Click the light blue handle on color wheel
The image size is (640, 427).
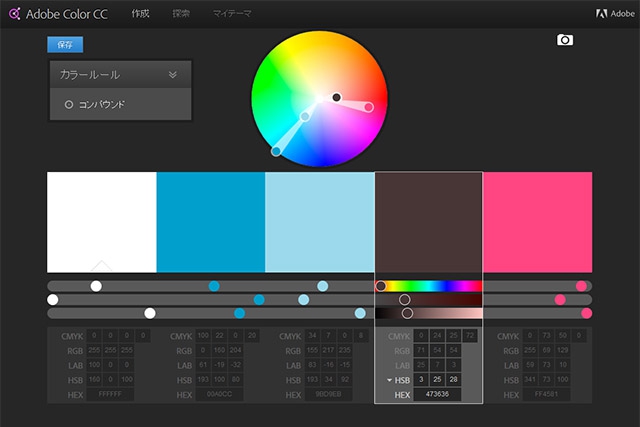pos(305,117)
